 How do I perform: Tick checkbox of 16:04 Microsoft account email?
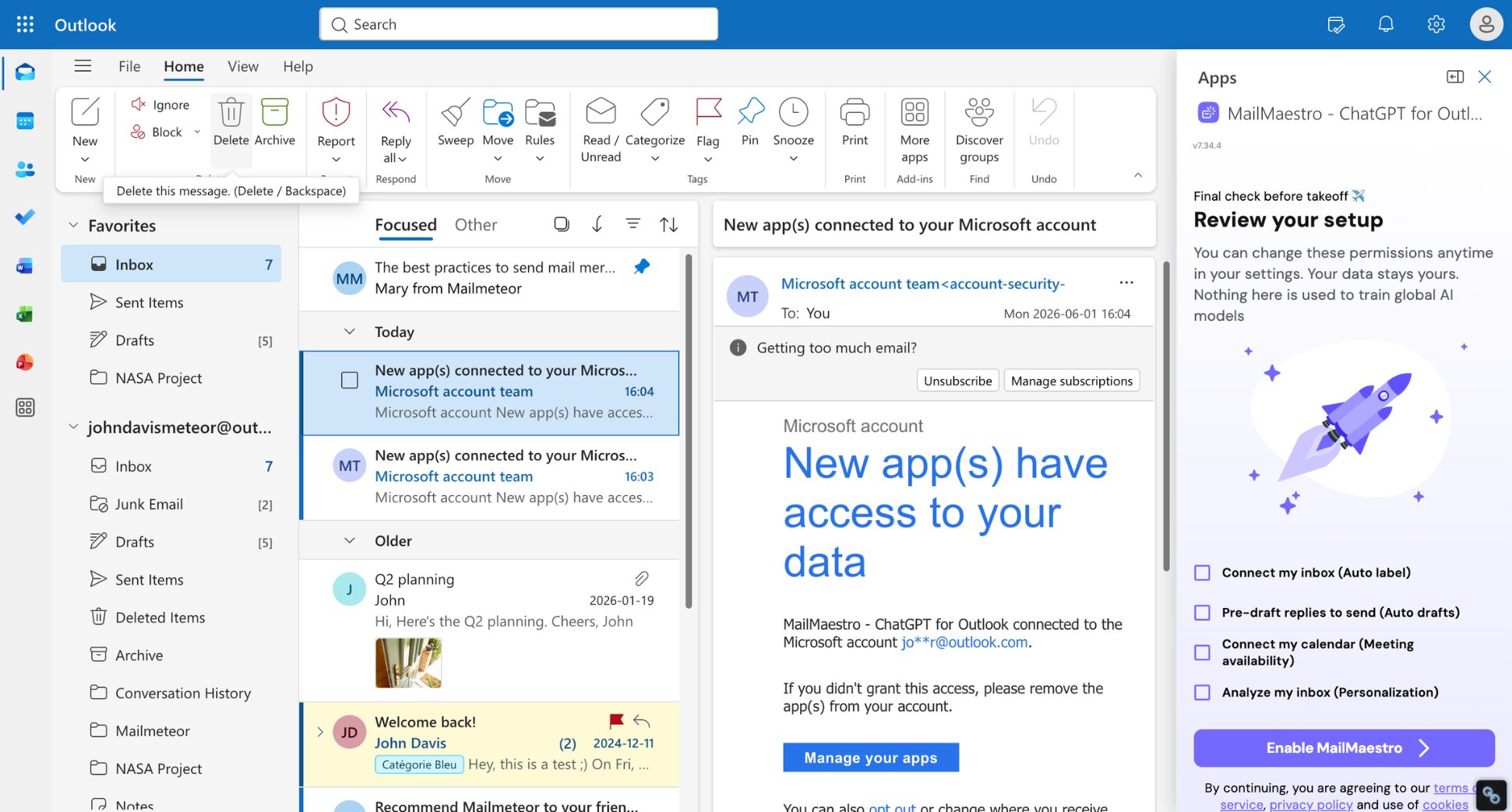tap(350, 380)
